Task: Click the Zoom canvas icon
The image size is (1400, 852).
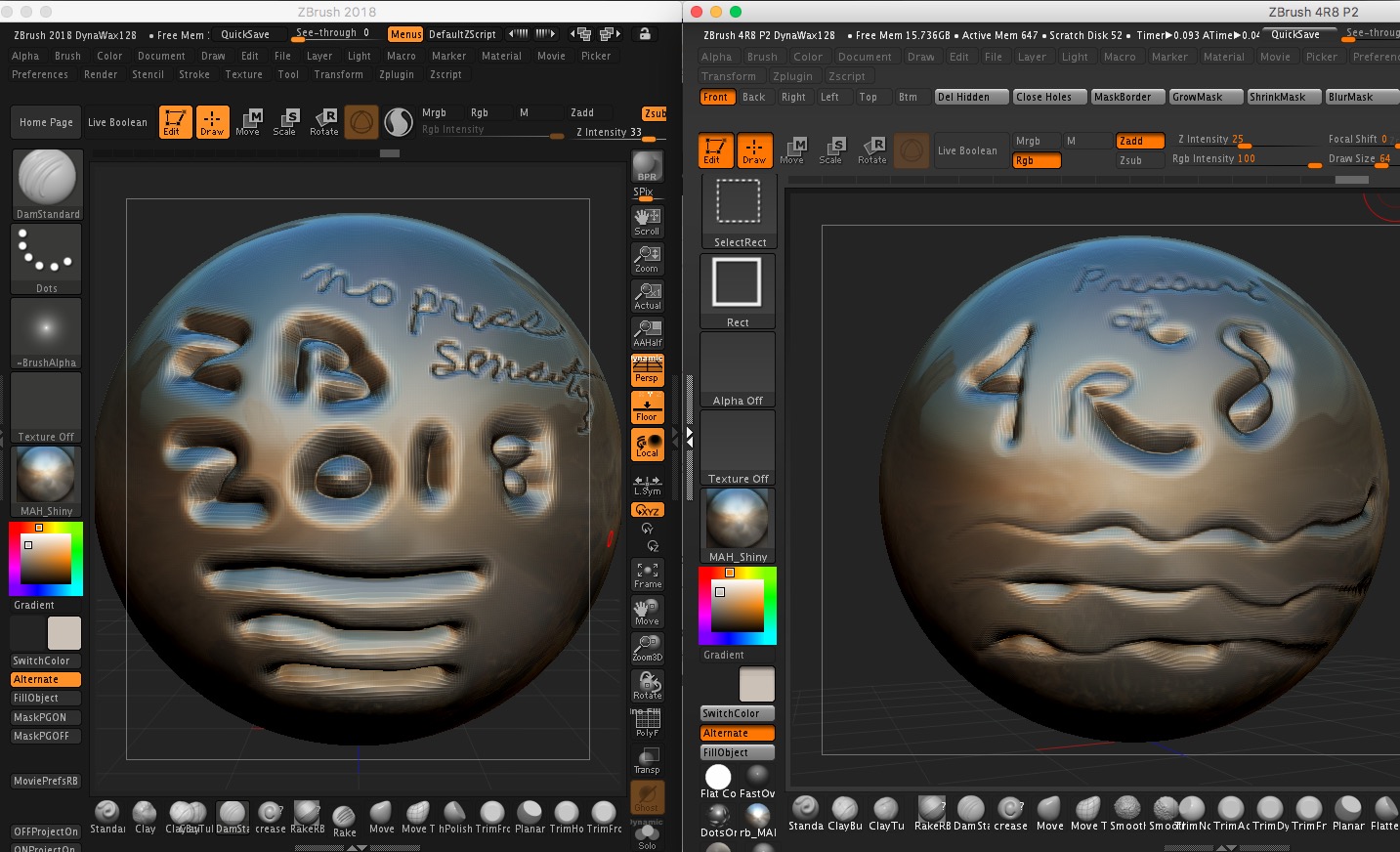Action: (647, 259)
